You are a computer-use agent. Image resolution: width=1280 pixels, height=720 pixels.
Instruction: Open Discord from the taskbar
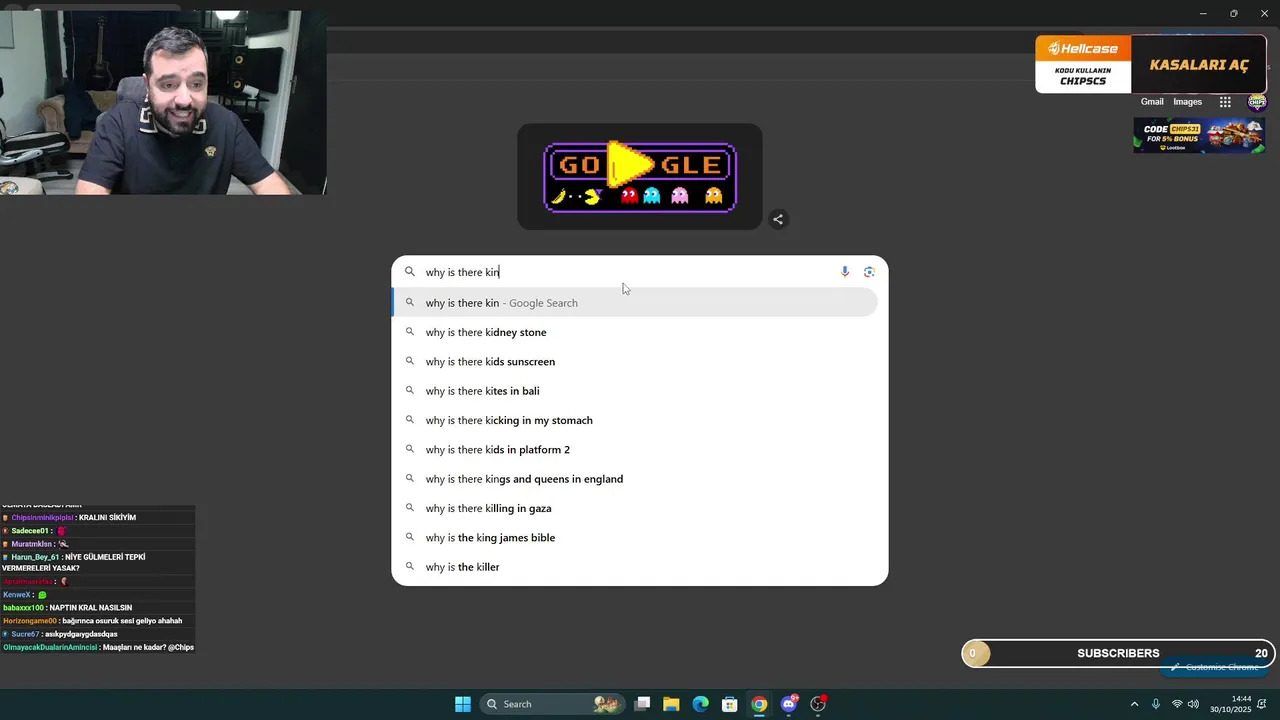(x=789, y=704)
